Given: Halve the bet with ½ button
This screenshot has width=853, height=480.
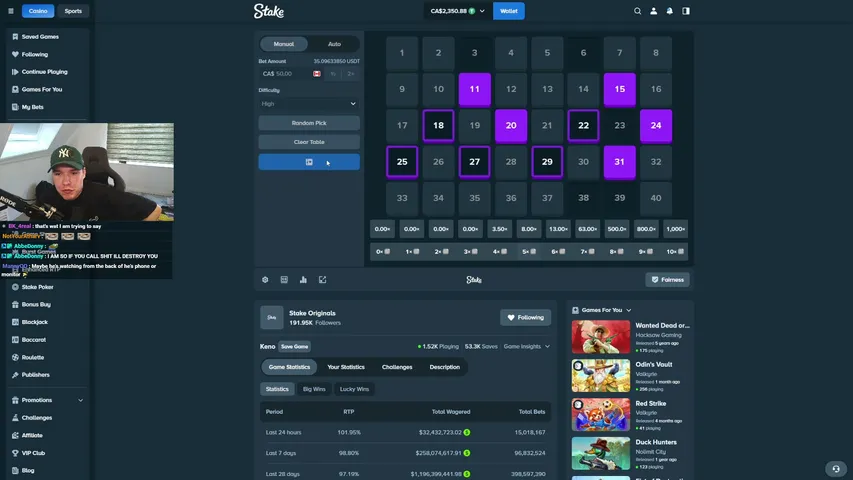Looking at the screenshot, I should [333, 73].
